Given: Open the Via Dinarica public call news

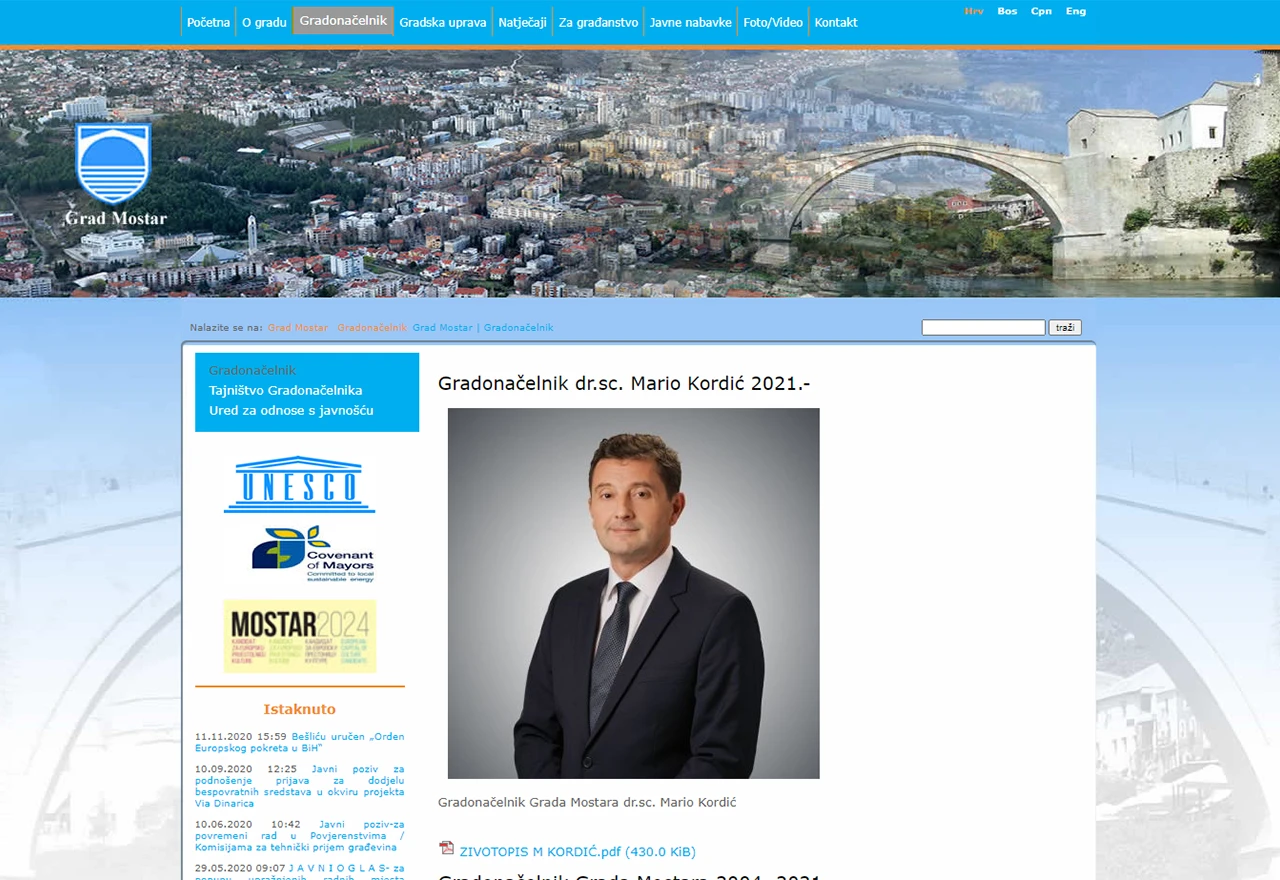Looking at the screenshot, I should pos(300,786).
